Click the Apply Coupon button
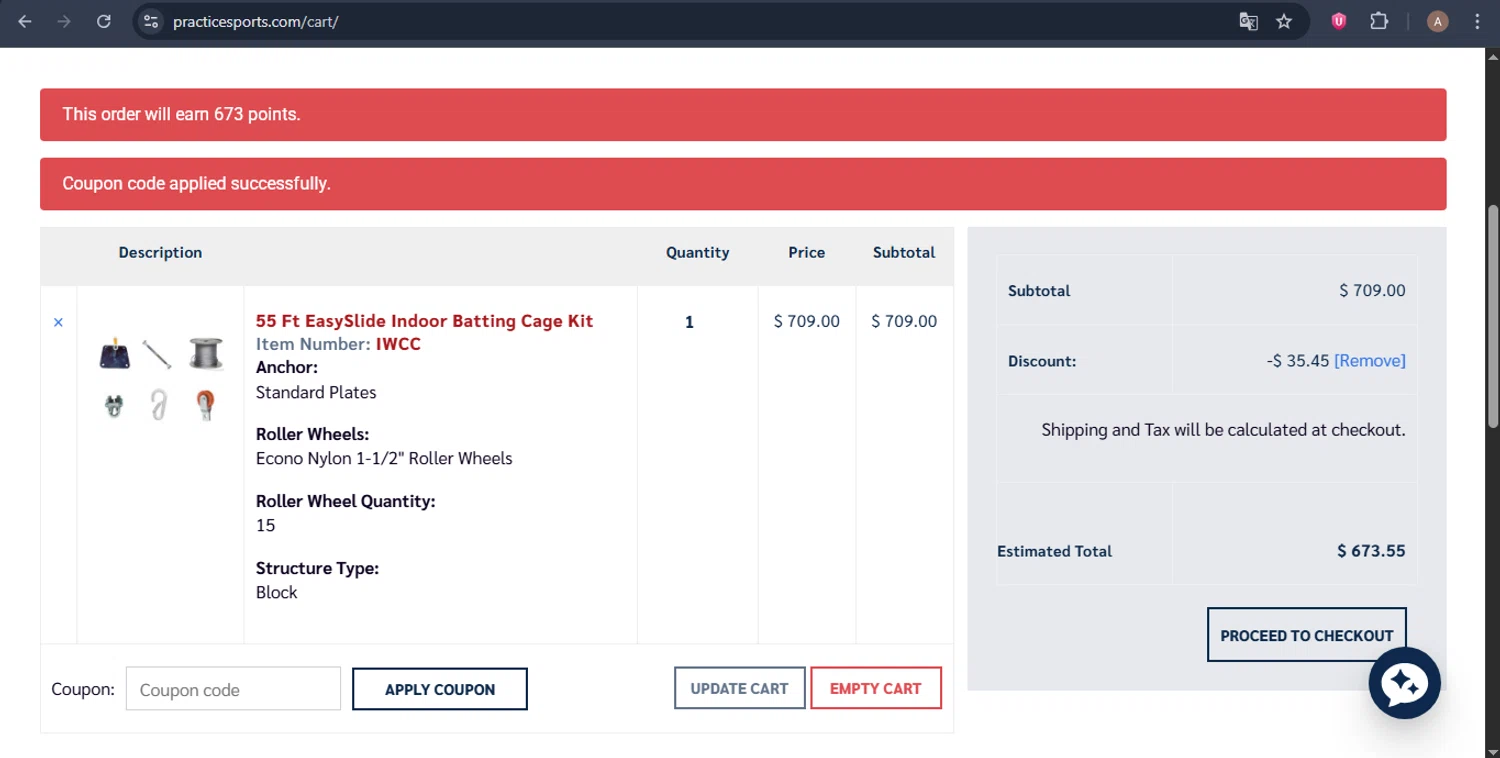This screenshot has height=758, width=1500. point(440,689)
